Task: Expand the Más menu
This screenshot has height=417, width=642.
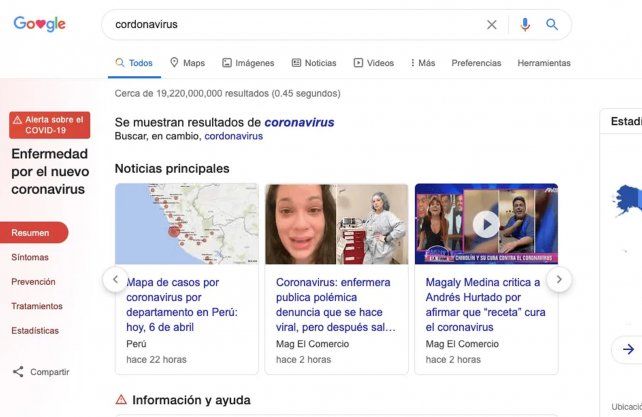Action: pyautogui.click(x=423, y=63)
